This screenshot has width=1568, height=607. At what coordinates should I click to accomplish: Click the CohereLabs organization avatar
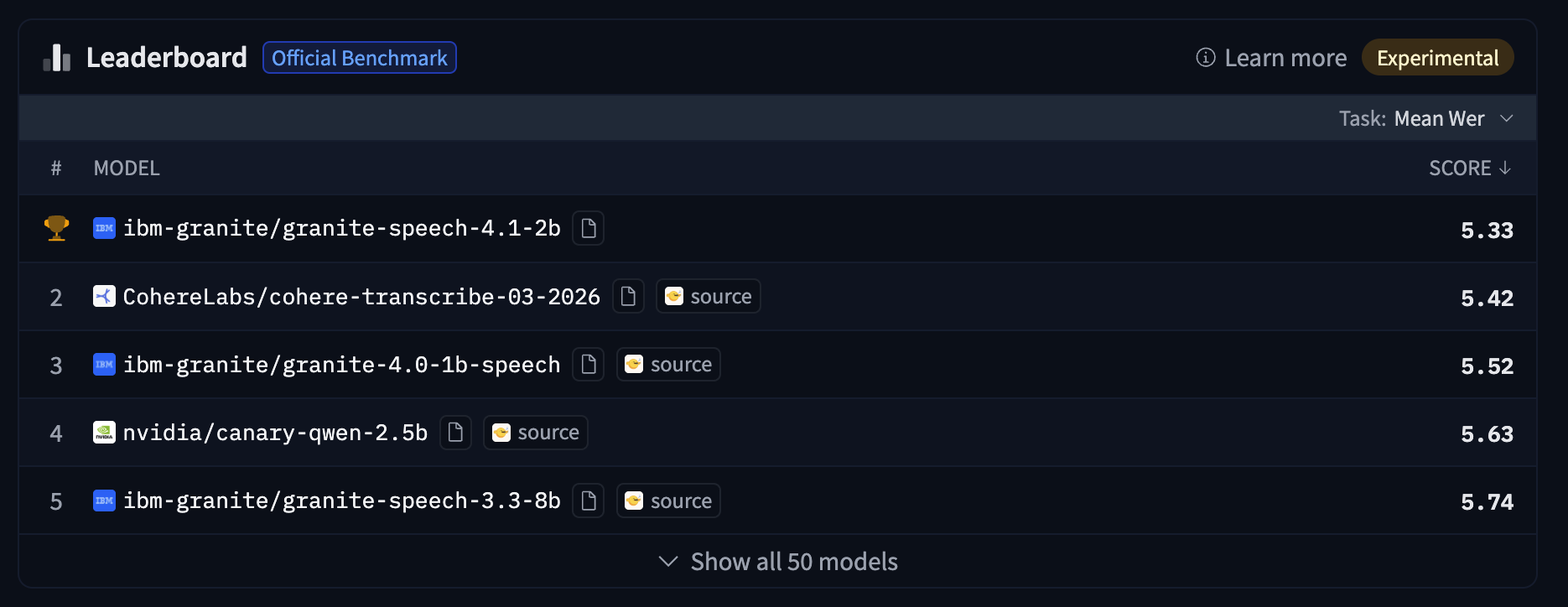[104, 296]
